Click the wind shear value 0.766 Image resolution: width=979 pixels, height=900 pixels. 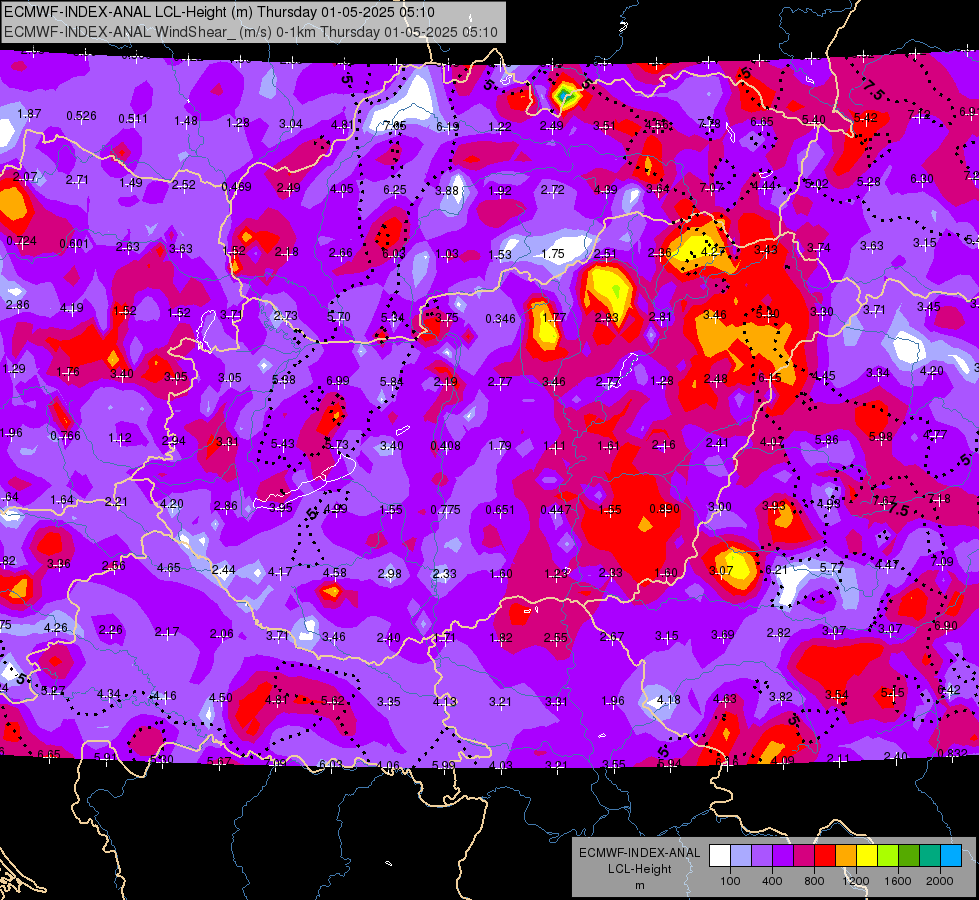coord(66,436)
